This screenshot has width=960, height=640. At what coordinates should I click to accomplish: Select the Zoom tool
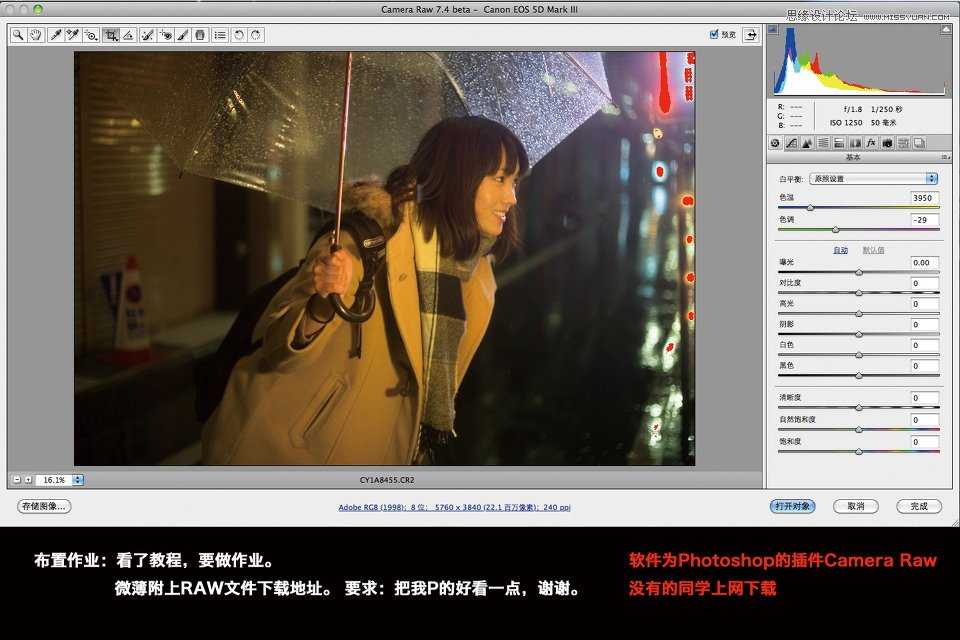19,35
